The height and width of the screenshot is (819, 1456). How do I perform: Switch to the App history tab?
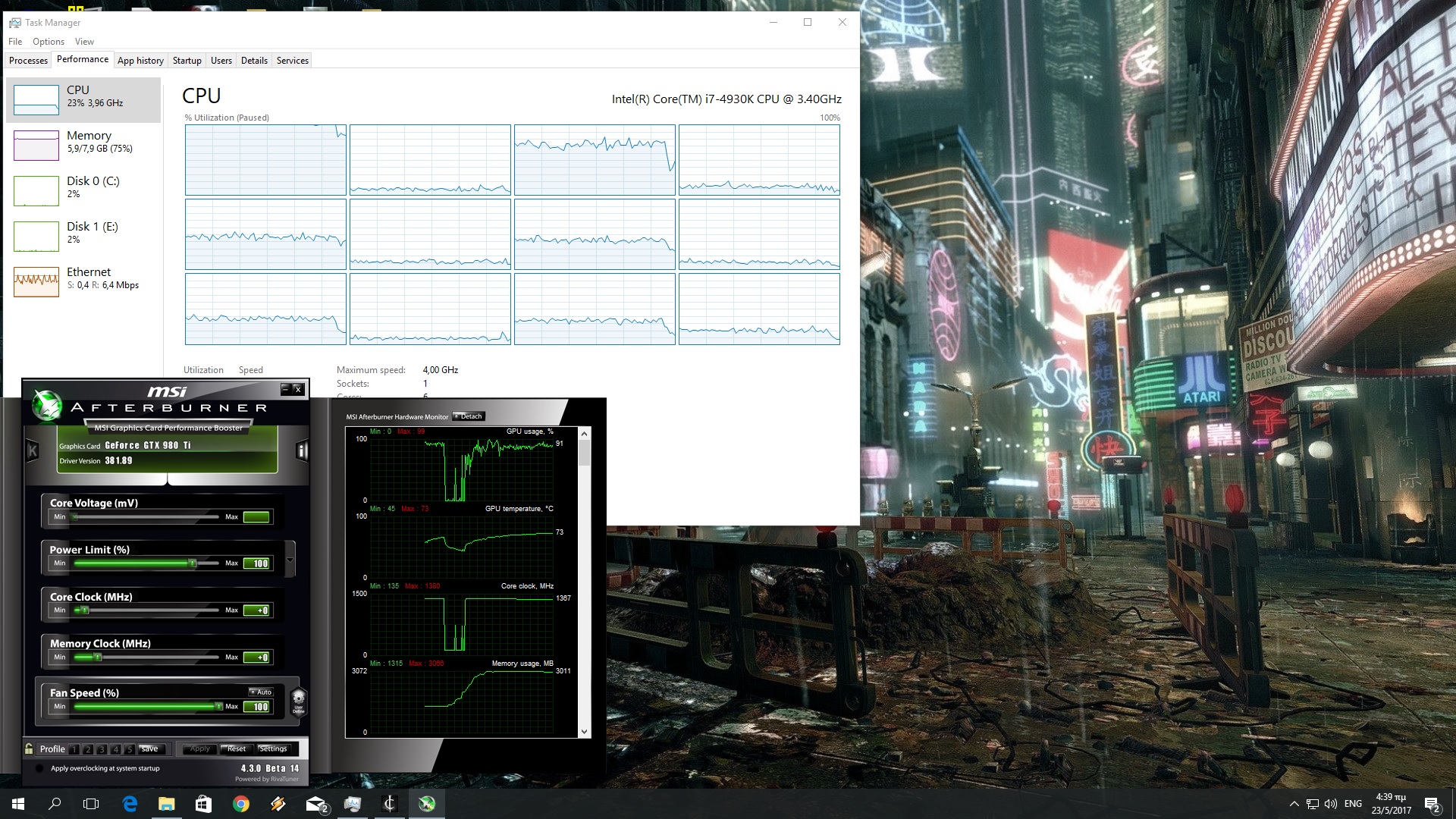point(140,61)
